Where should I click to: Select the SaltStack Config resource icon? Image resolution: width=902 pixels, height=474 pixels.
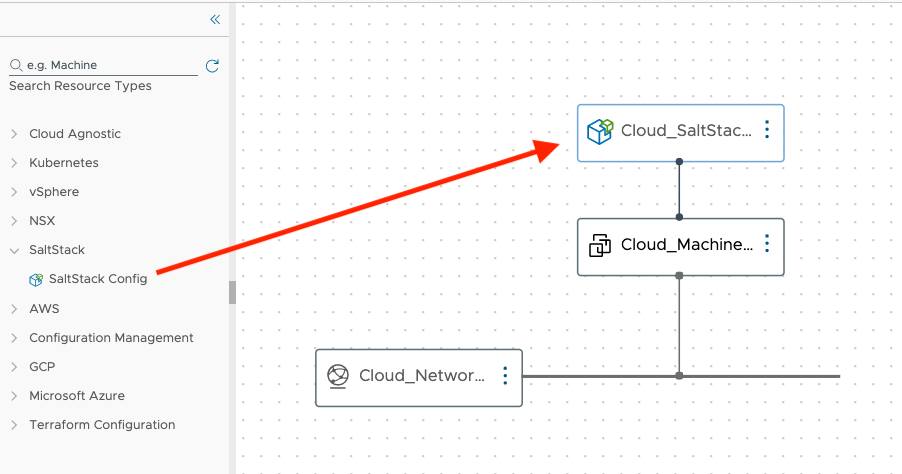tap(36, 280)
